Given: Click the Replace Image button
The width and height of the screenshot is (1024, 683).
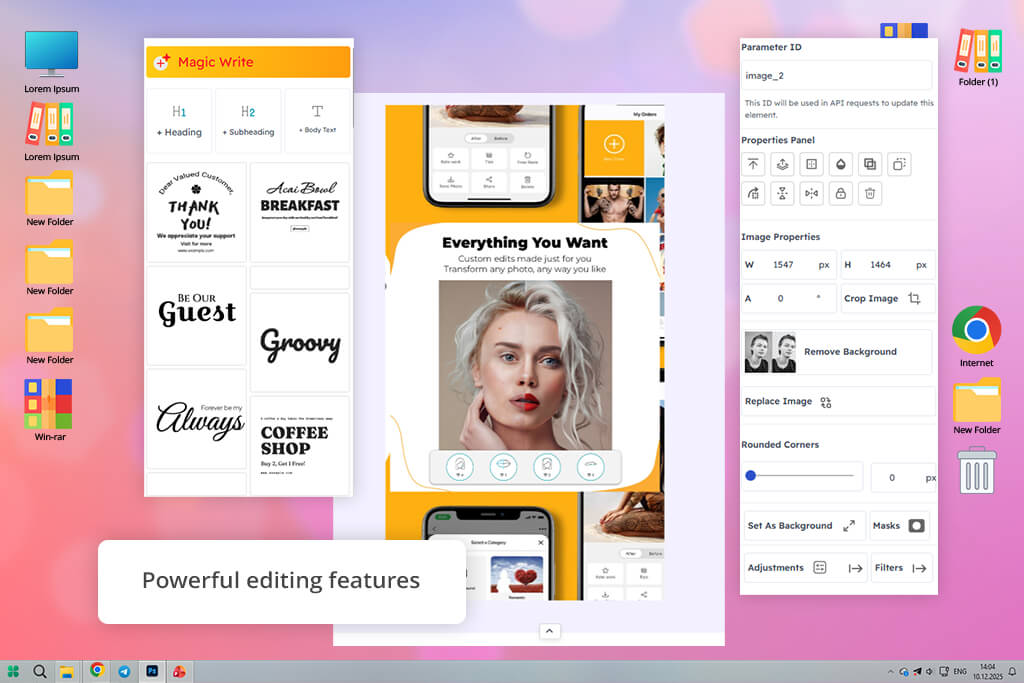Looking at the screenshot, I should (838, 402).
